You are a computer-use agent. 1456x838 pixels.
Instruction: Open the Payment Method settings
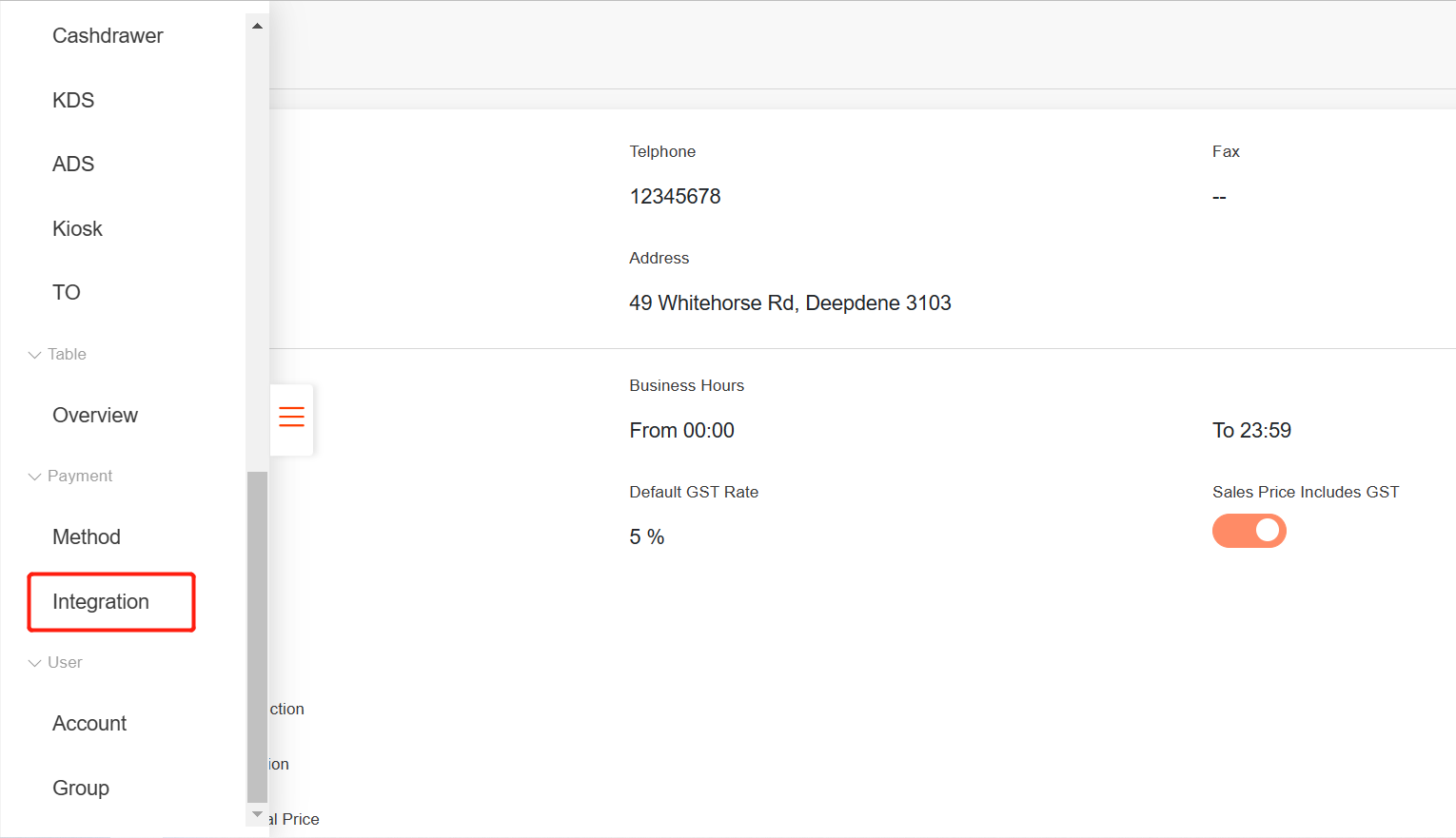86,536
